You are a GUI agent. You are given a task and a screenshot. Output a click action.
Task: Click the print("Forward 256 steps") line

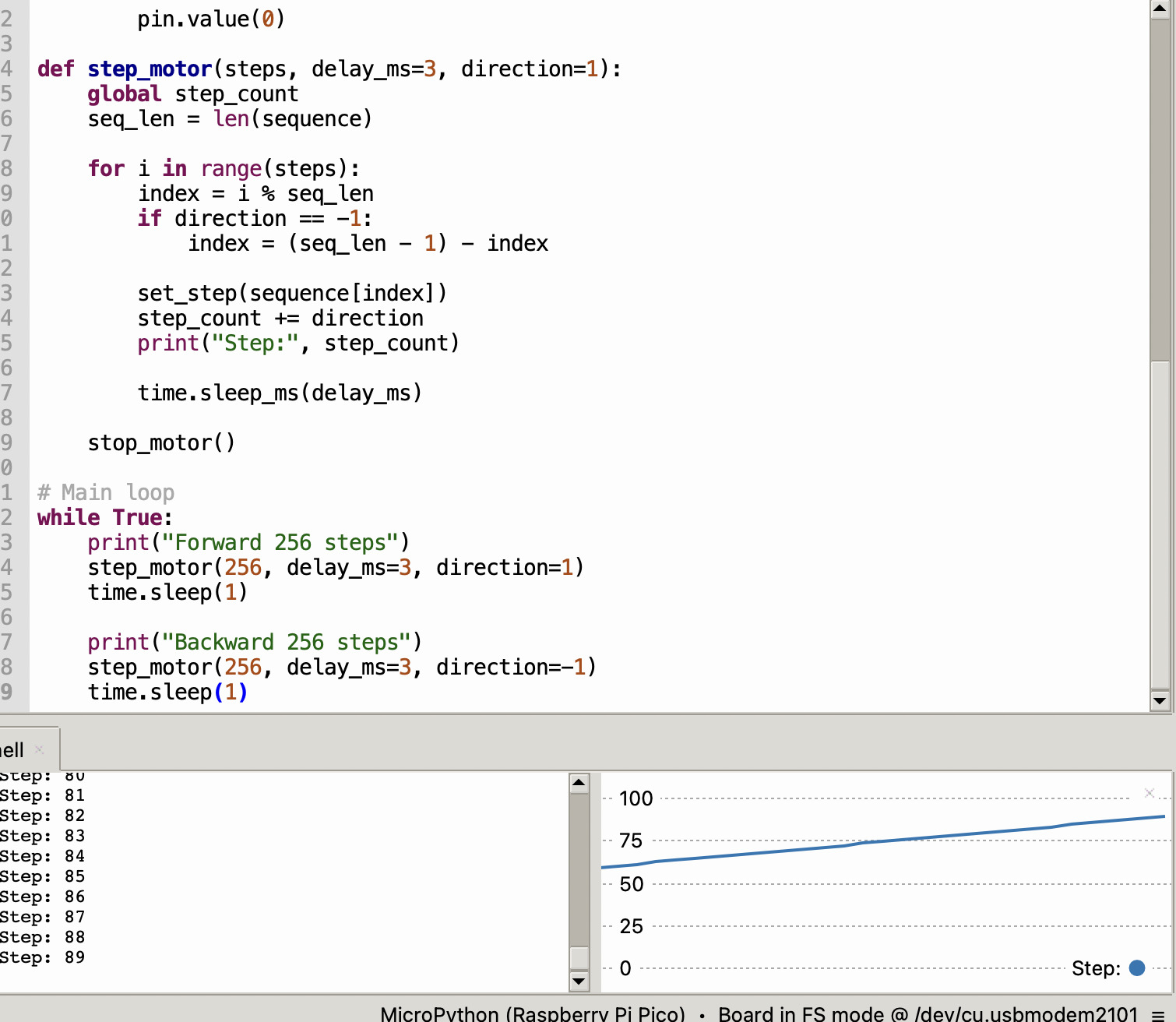point(248,542)
